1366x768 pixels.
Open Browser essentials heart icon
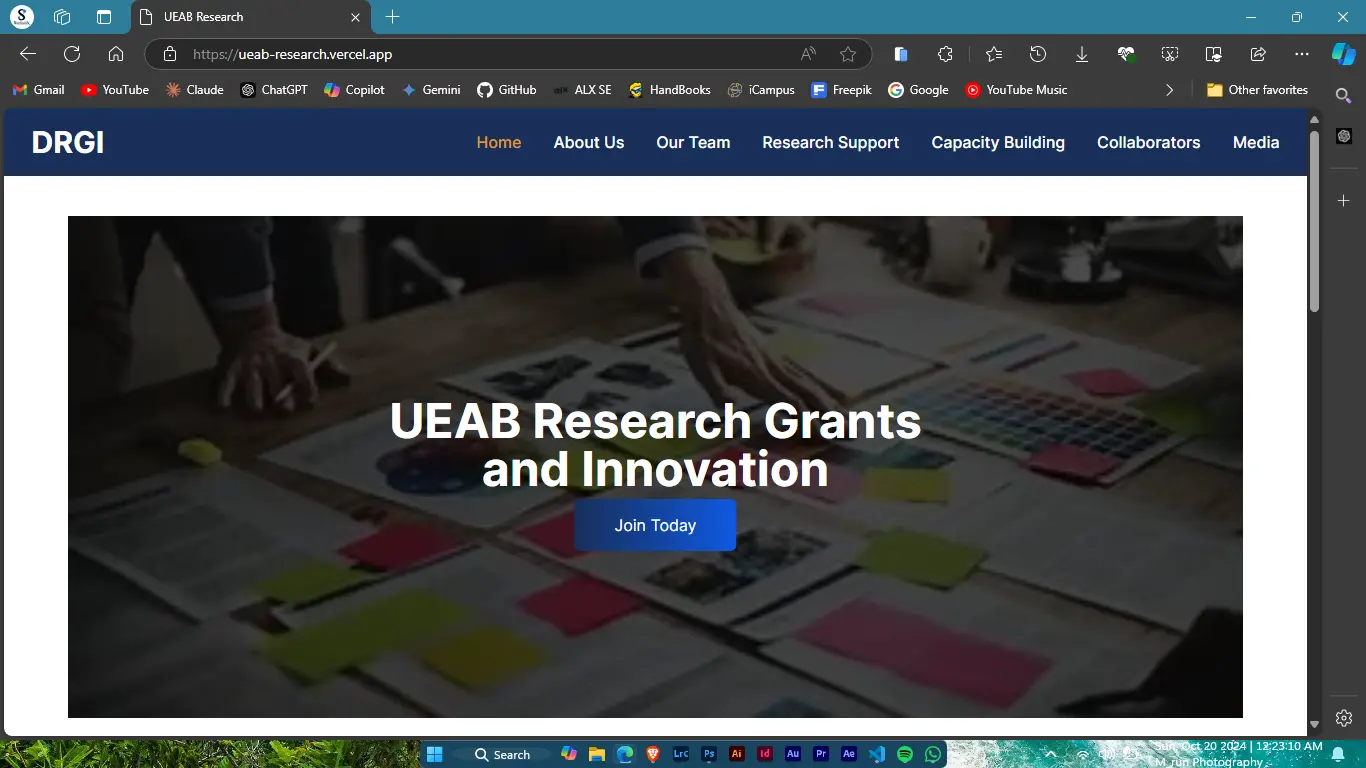point(1126,54)
